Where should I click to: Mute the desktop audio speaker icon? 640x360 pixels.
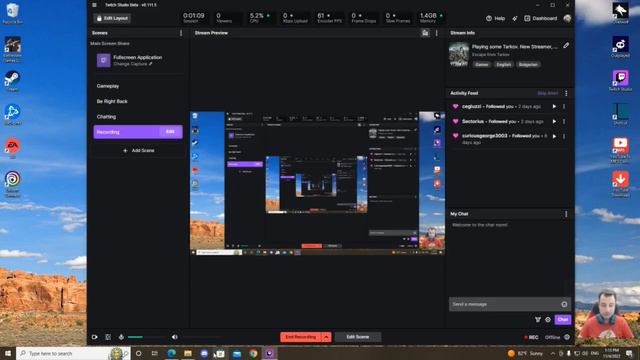(175, 337)
